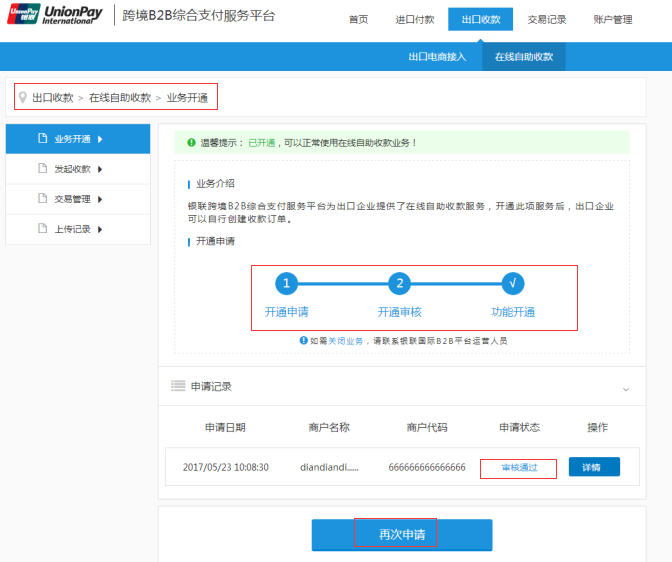
Task: Collapse the 申请记录 section chevron
Action: [x=626, y=388]
